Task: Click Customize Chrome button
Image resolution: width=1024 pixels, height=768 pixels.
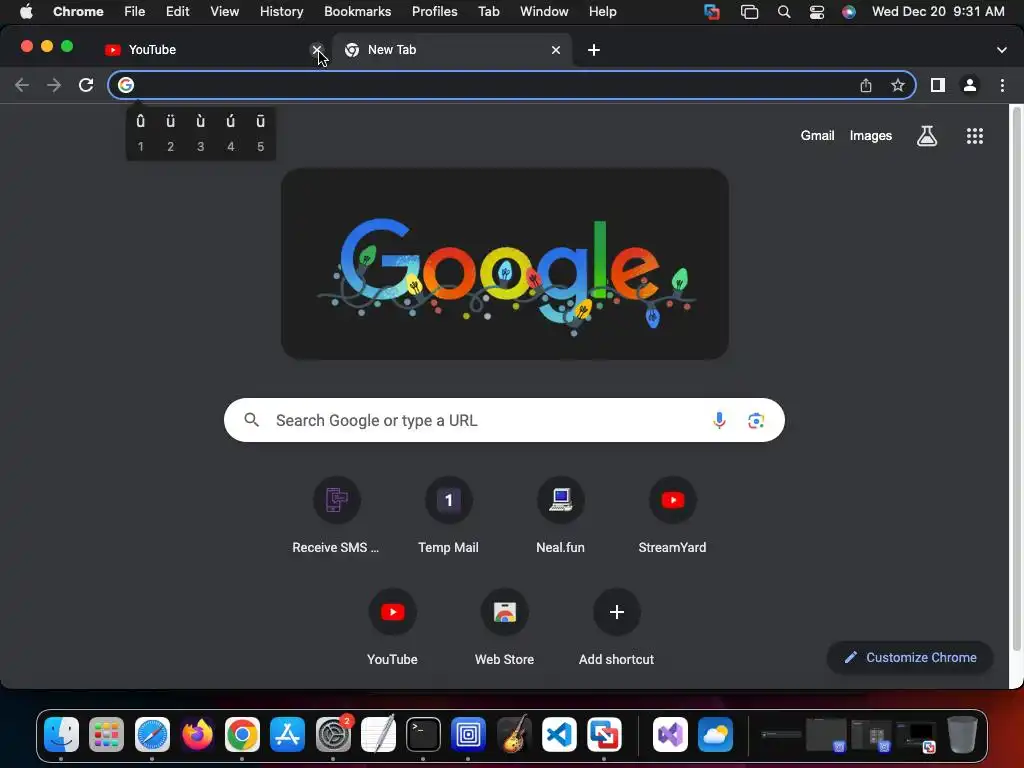Action: (910, 658)
